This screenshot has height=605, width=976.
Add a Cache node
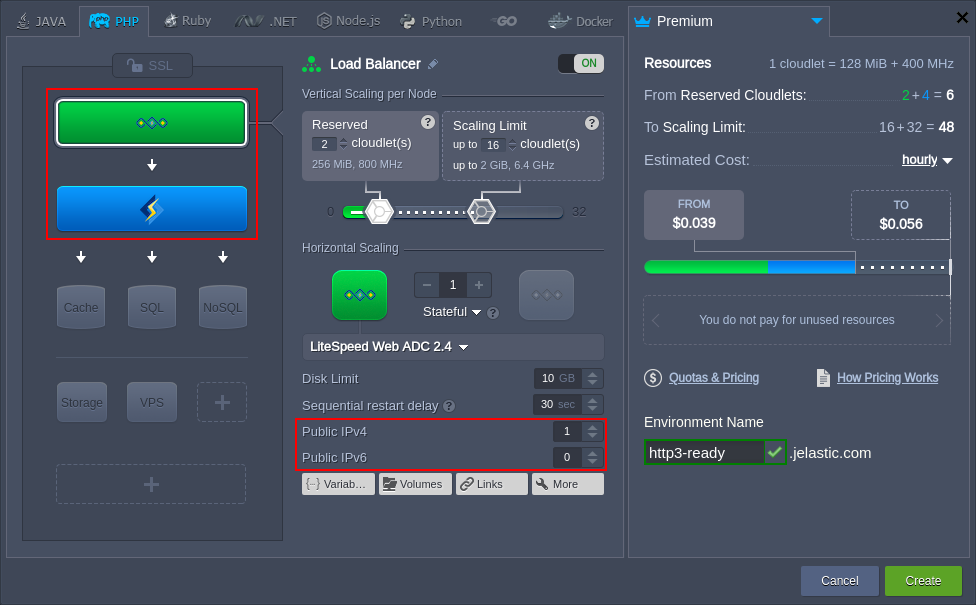click(x=81, y=307)
